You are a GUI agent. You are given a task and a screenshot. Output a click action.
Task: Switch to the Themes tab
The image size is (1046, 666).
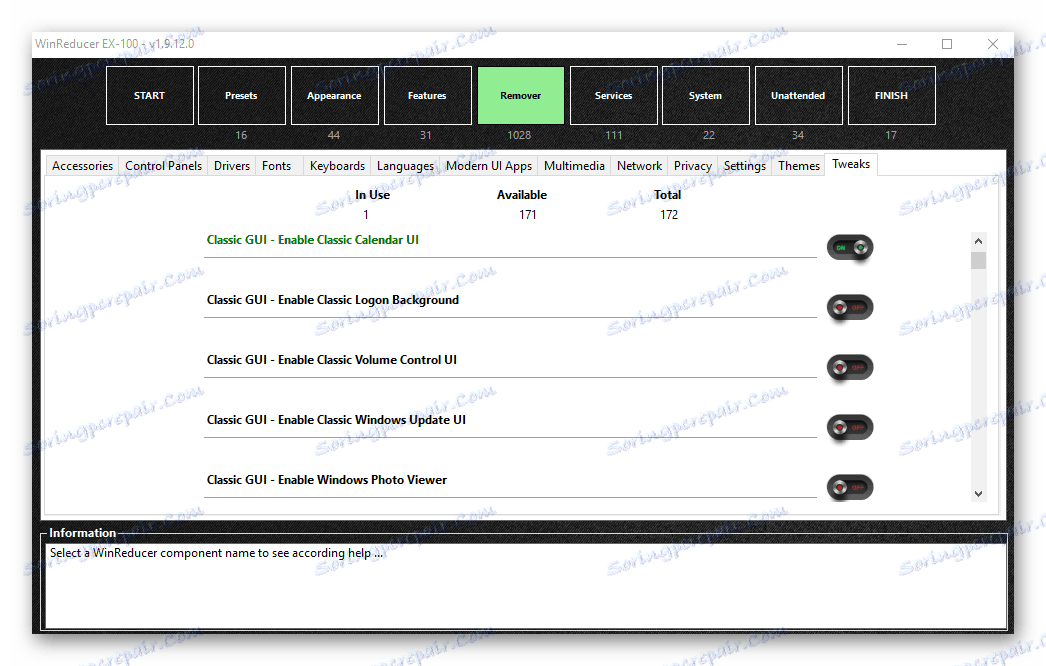[x=799, y=165]
